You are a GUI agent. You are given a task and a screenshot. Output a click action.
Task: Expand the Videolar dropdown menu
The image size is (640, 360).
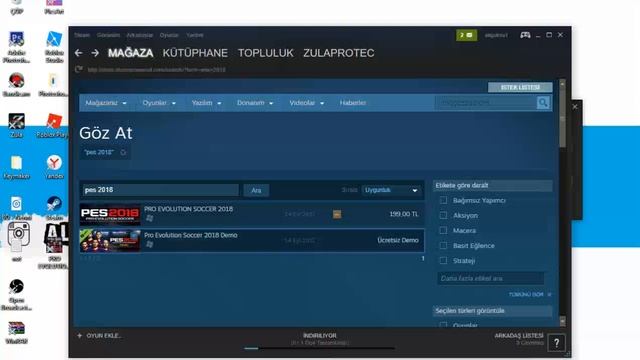(x=307, y=103)
